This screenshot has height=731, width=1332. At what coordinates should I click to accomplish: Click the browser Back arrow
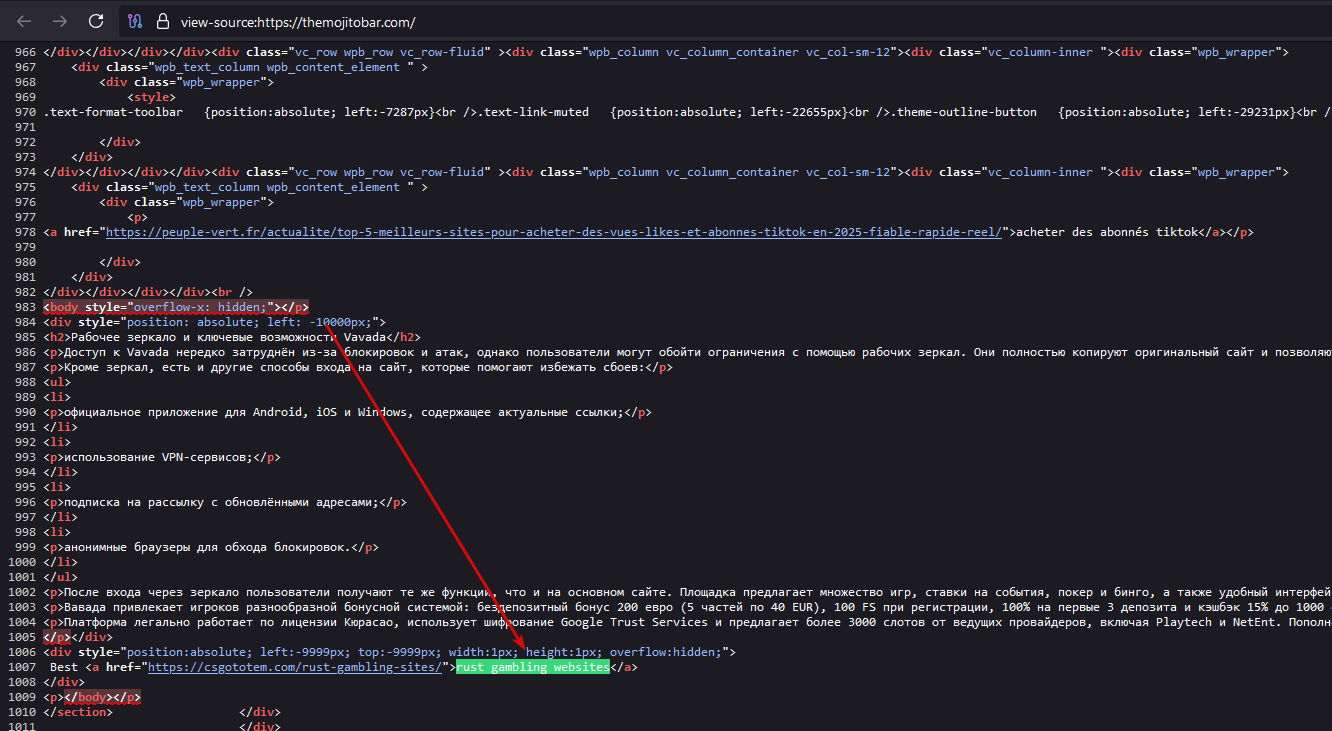click(24, 21)
